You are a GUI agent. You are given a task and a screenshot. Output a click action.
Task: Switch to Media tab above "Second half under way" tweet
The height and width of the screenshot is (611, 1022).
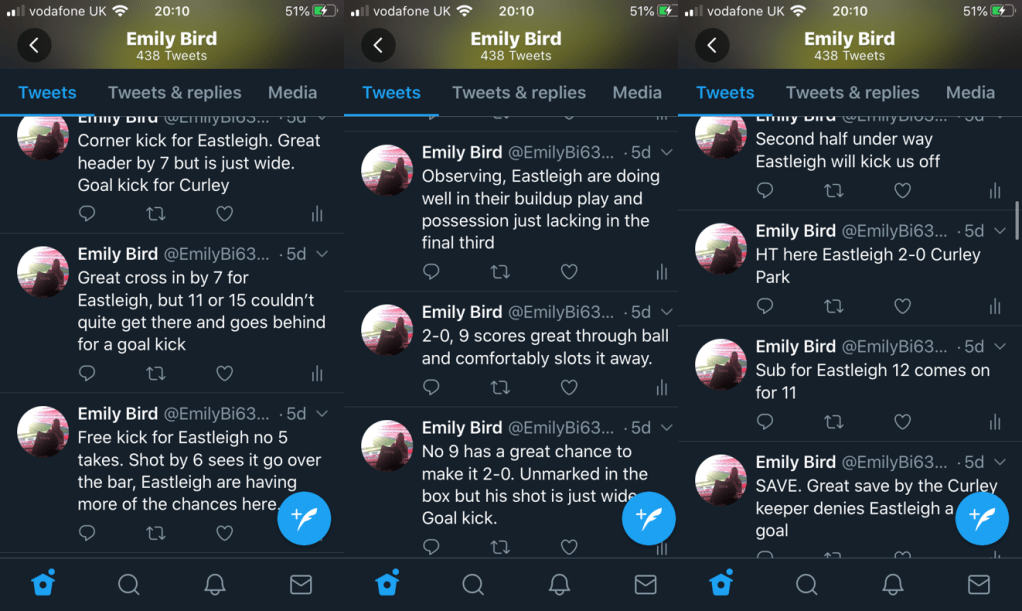(x=970, y=93)
